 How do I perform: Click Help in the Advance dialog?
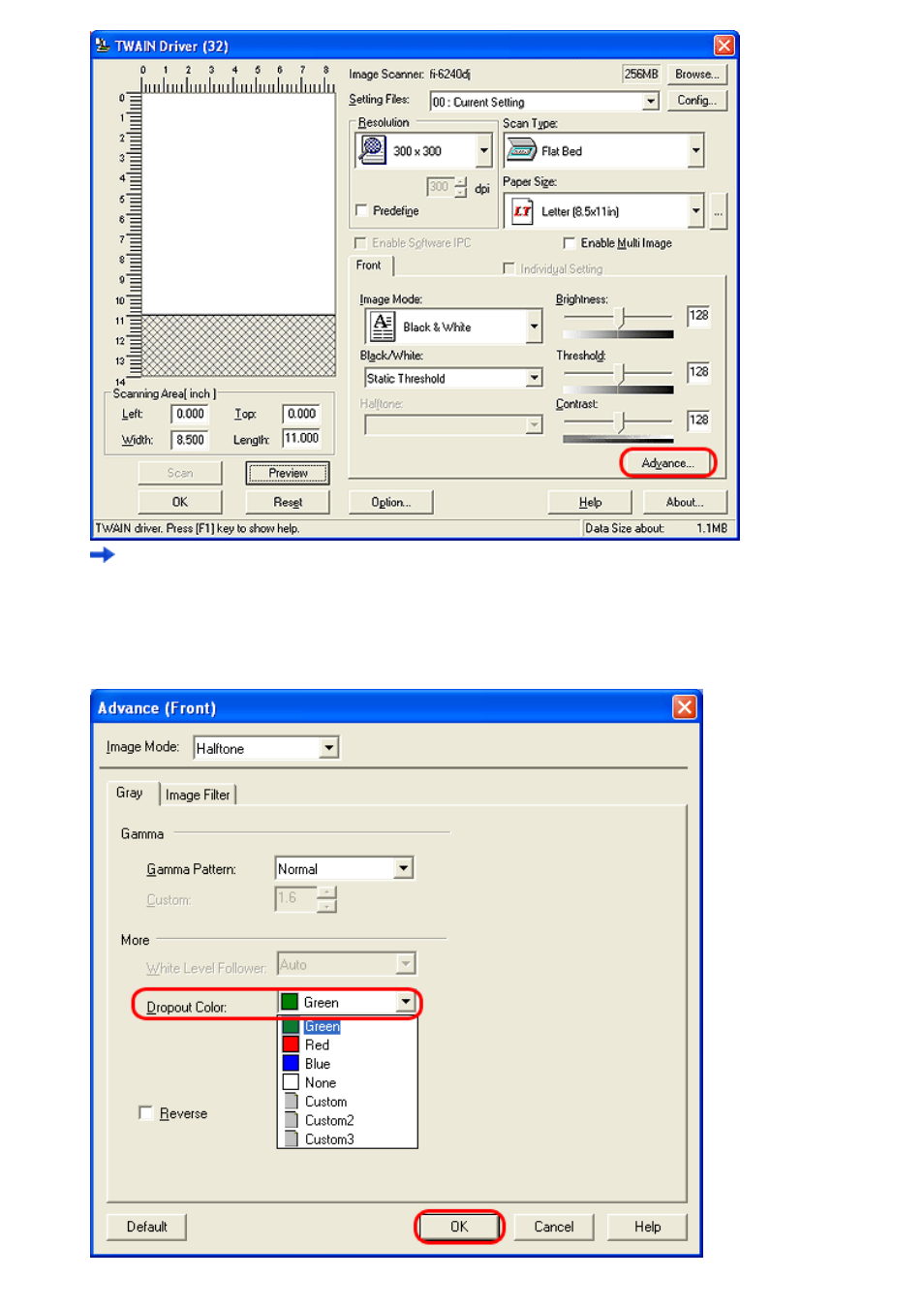pyautogui.click(x=647, y=1227)
